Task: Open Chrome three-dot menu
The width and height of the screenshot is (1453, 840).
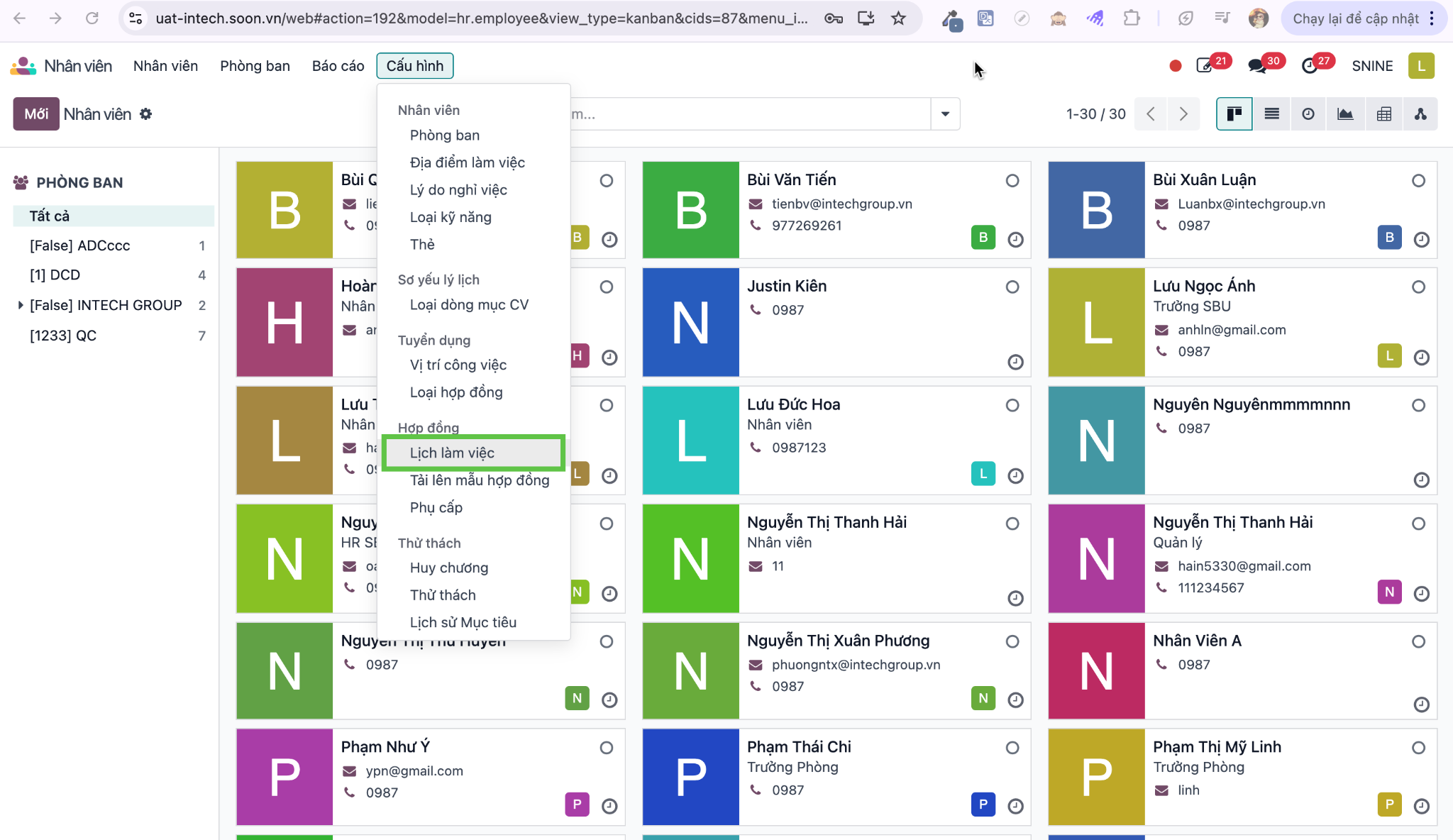Action: 1432,18
